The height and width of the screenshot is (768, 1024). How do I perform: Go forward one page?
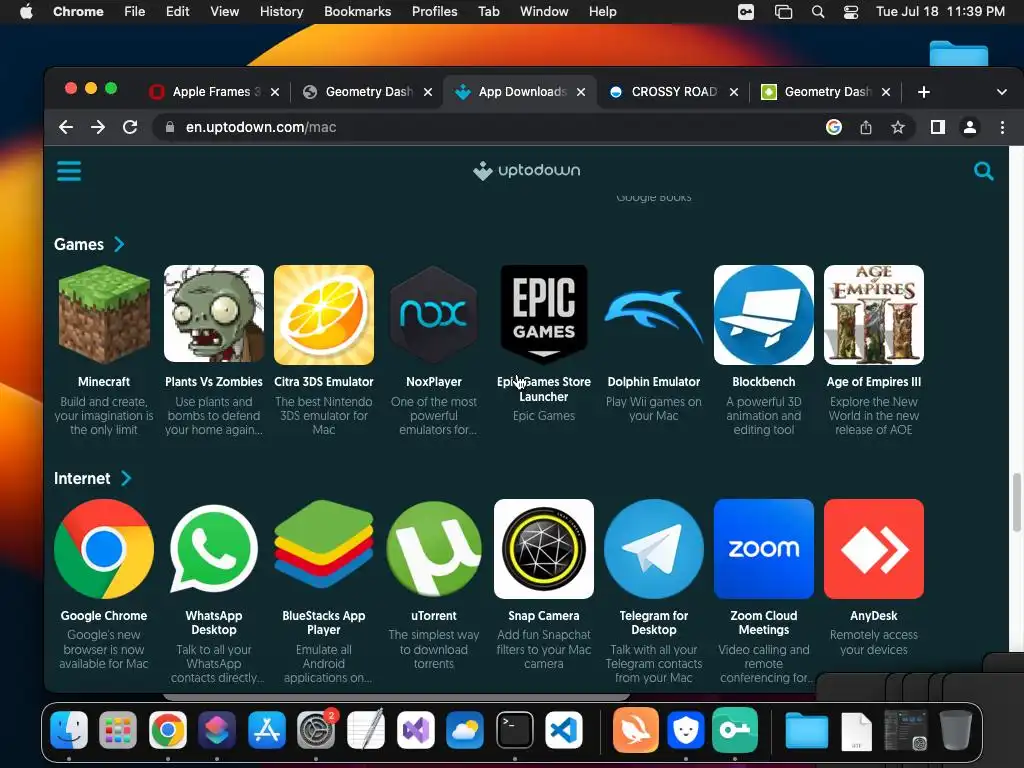pos(98,127)
